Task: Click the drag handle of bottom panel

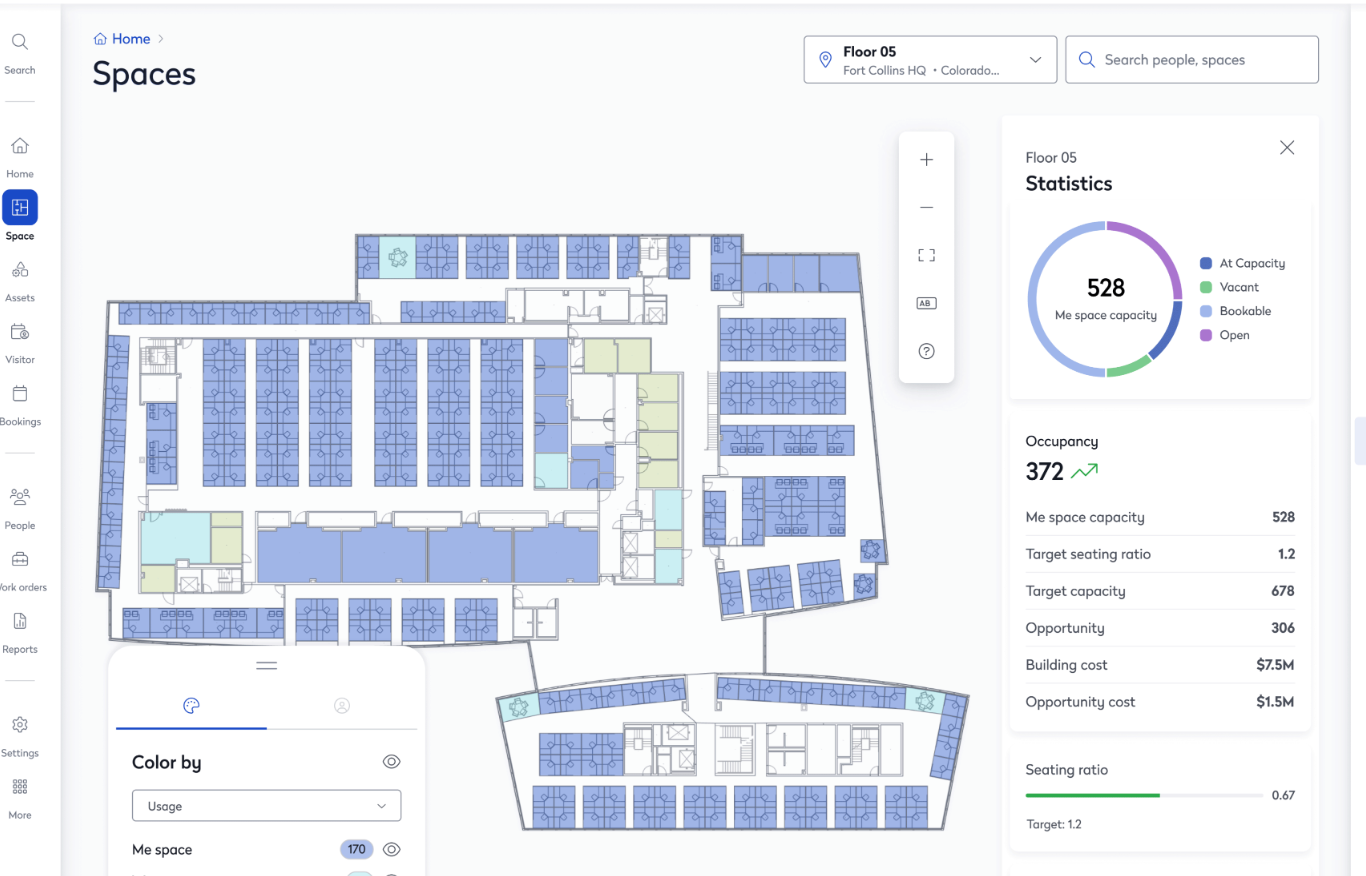Action: (x=266, y=666)
